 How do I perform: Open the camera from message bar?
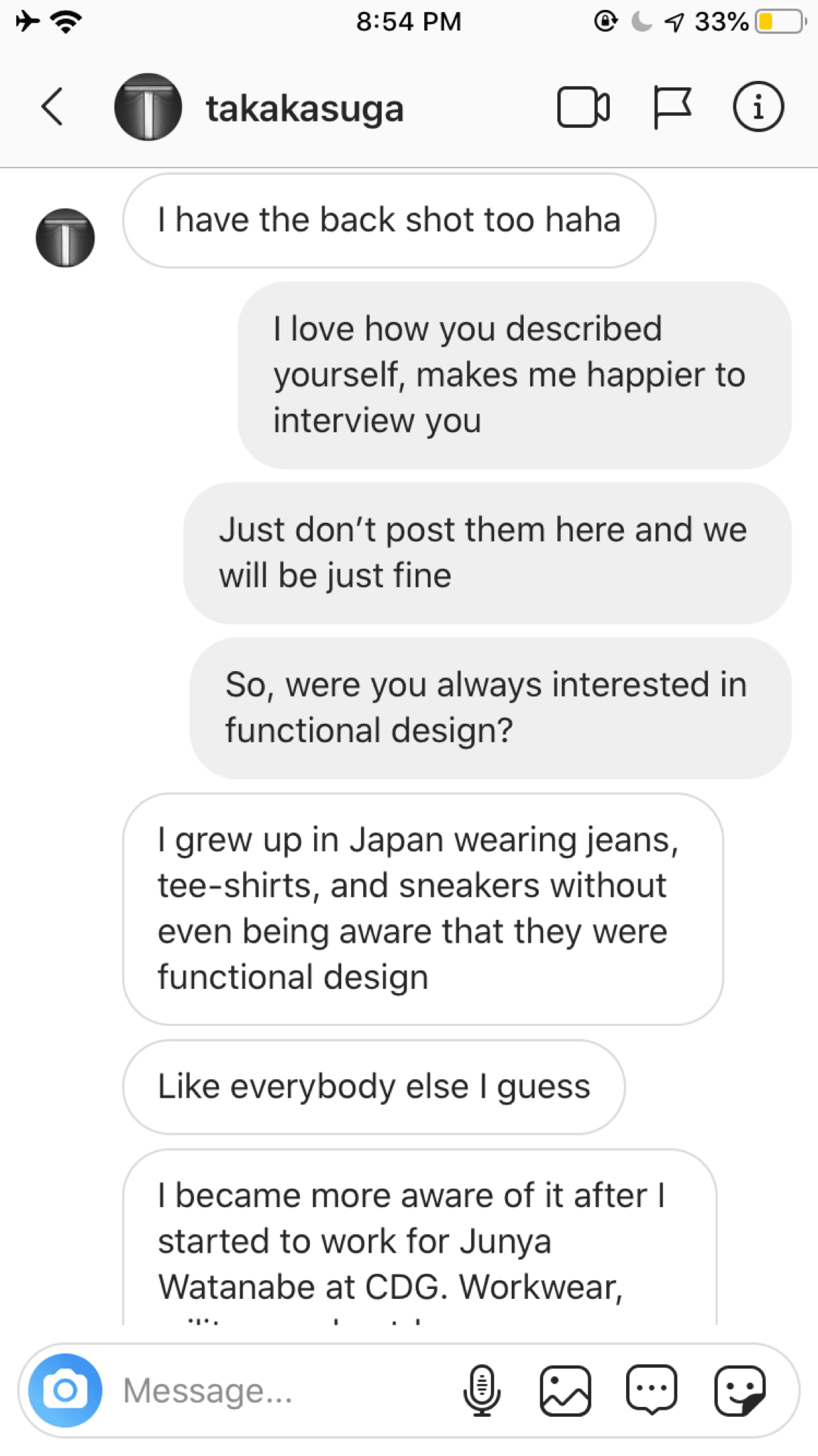coord(65,1390)
